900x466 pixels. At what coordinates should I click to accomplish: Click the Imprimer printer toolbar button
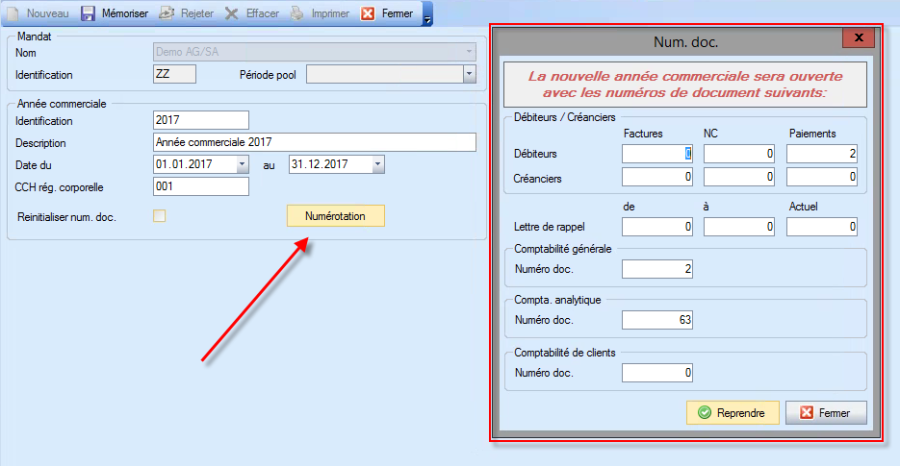320,13
